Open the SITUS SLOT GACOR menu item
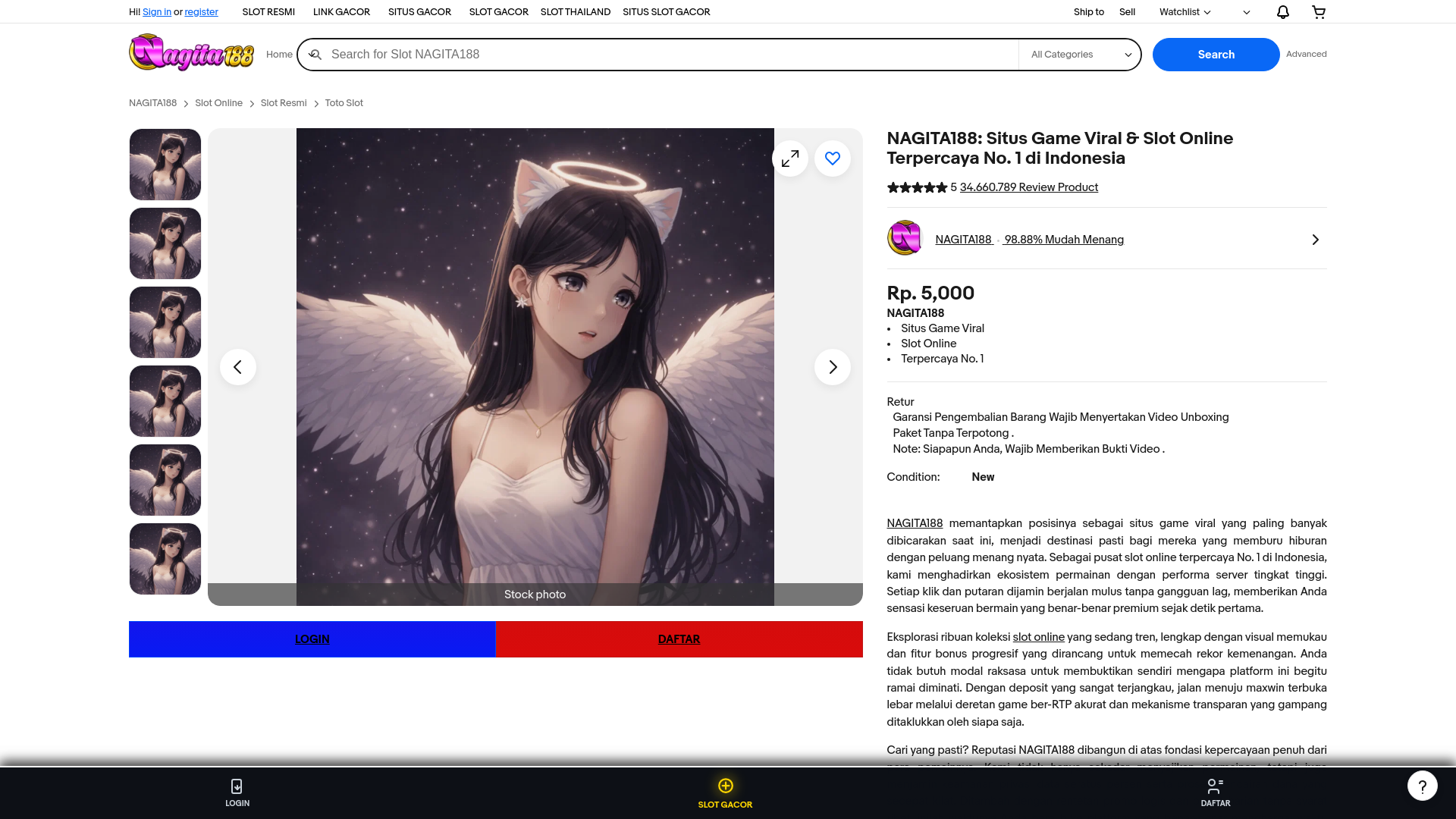Image resolution: width=1456 pixels, height=819 pixels. point(667,12)
